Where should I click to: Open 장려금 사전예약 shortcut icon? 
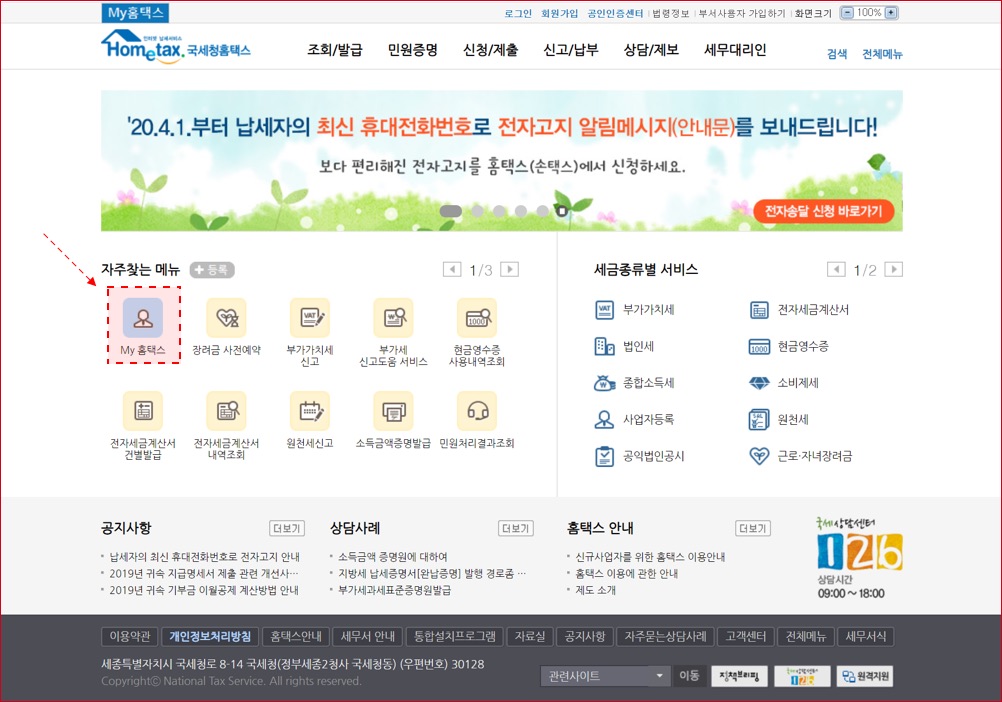pos(226,317)
